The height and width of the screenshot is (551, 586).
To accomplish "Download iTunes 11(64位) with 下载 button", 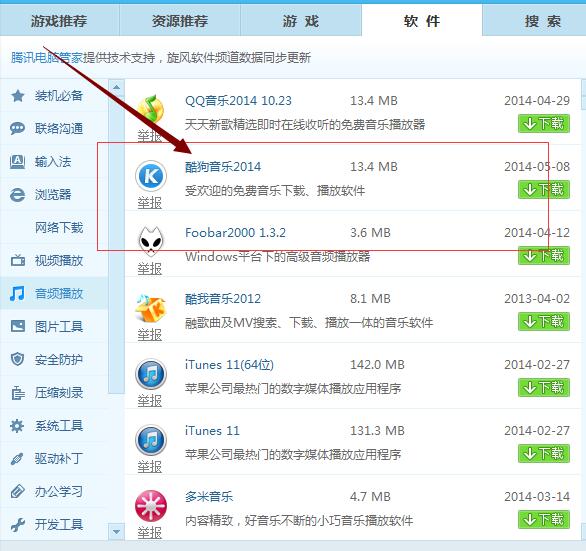I will tap(544, 387).
